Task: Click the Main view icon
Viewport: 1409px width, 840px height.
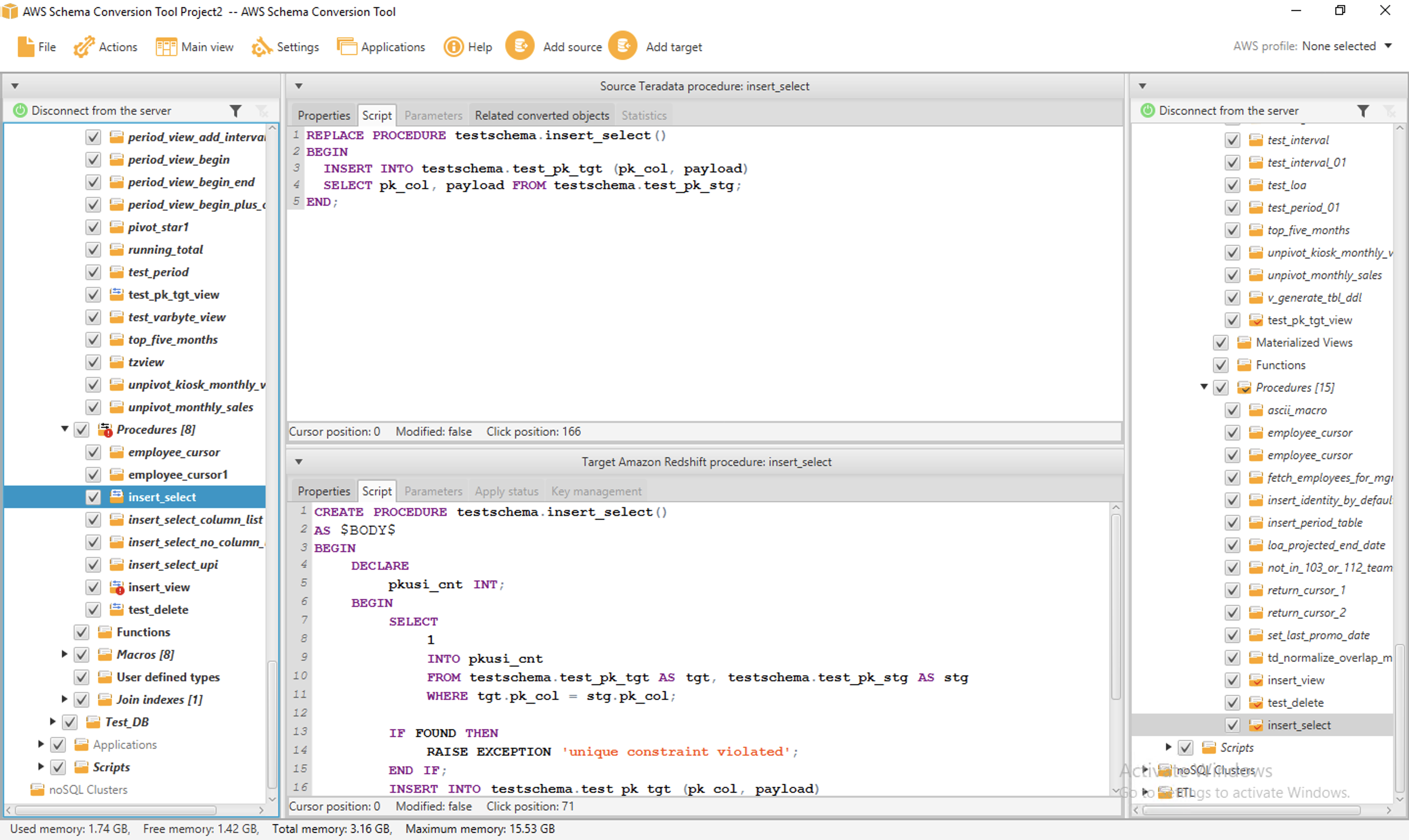Action: pos(166,47)
